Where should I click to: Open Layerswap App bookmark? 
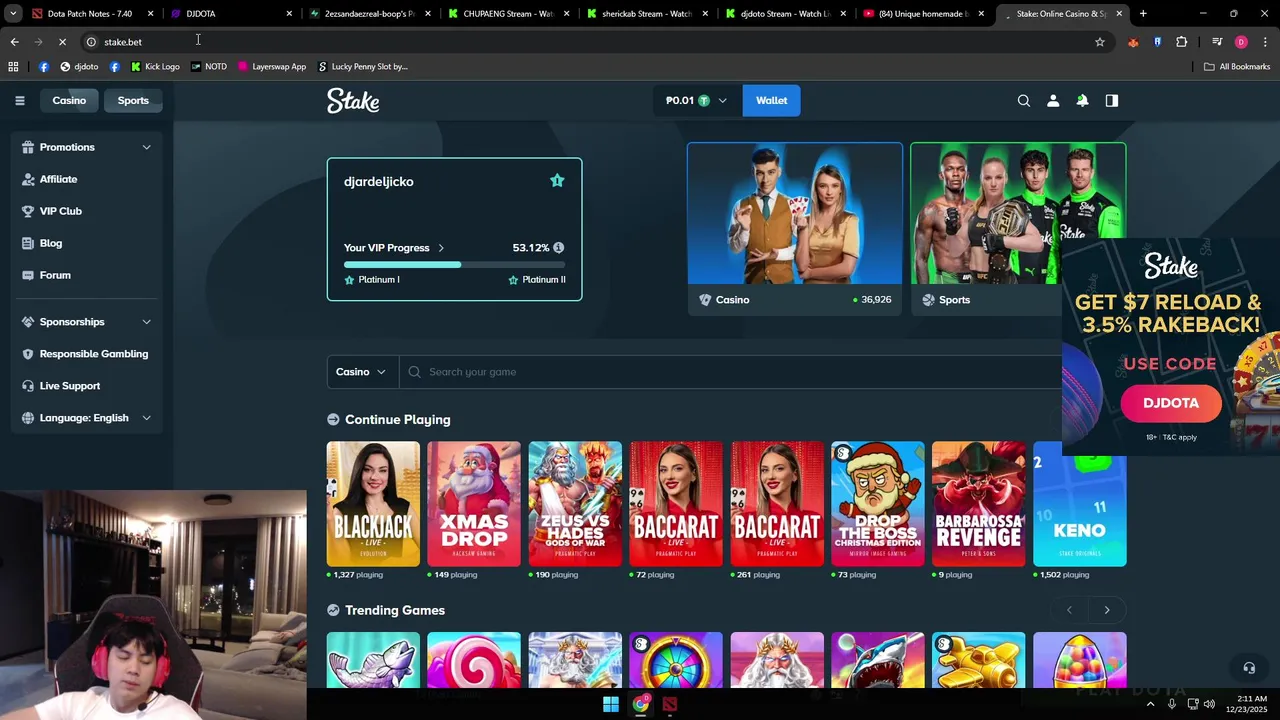(271, 67)
